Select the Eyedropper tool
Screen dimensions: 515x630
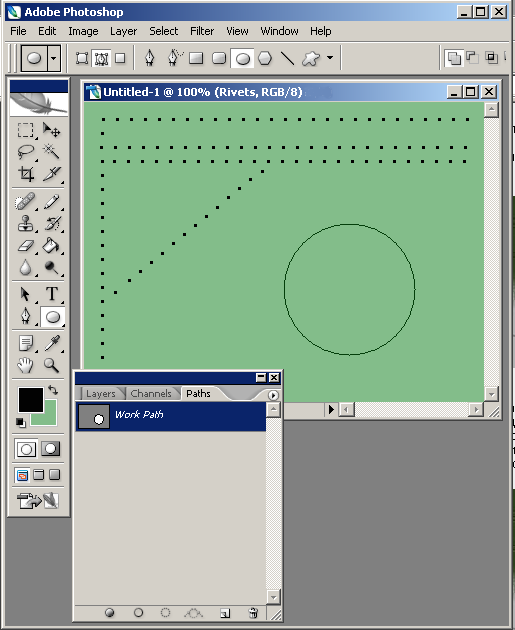[51, 344]
